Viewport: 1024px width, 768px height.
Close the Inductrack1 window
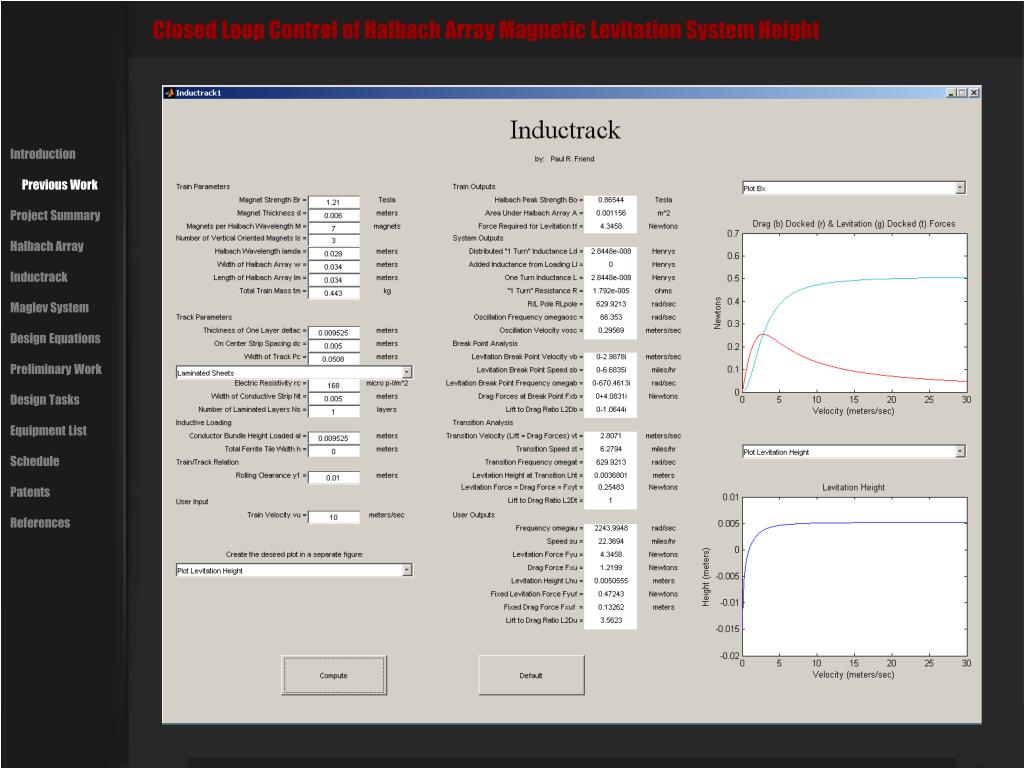click(974, 93)
